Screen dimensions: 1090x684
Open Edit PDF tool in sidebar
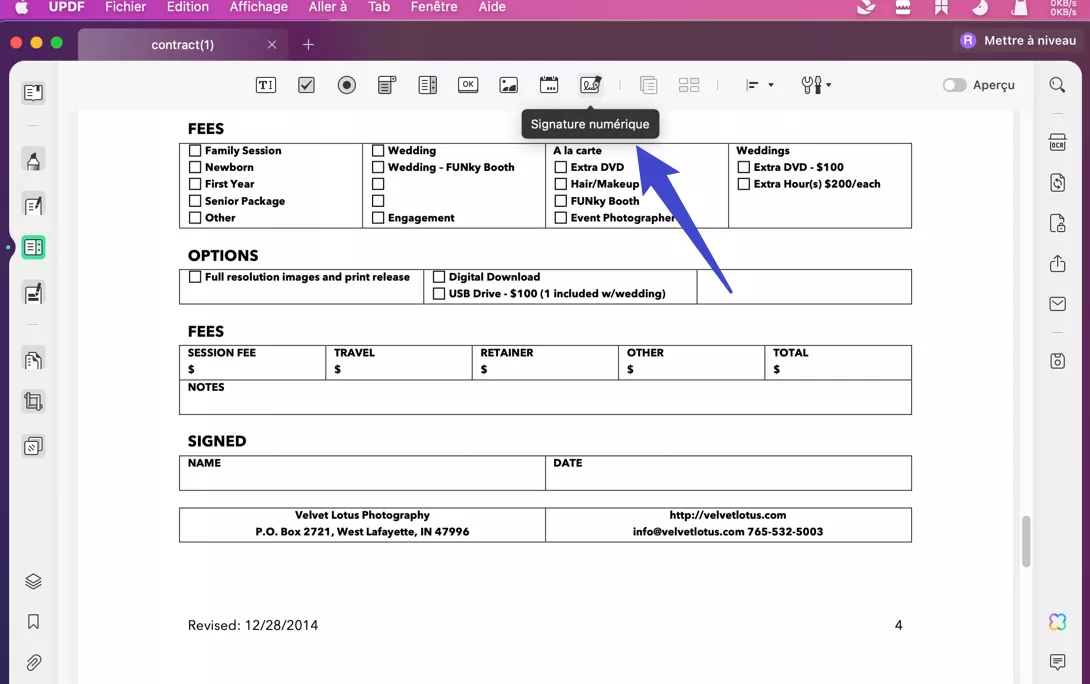coord(33,205)
